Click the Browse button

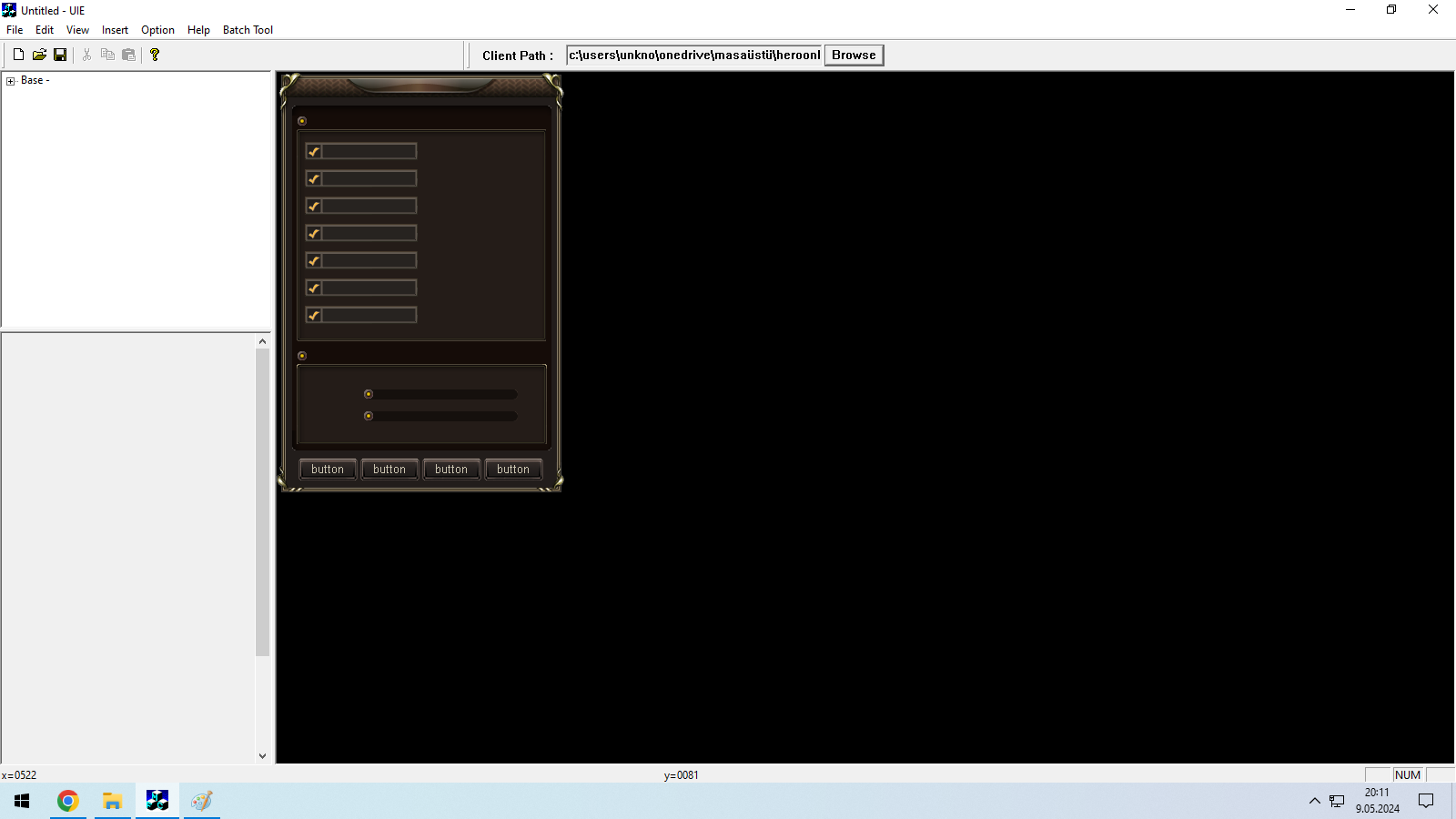(854, 56)
